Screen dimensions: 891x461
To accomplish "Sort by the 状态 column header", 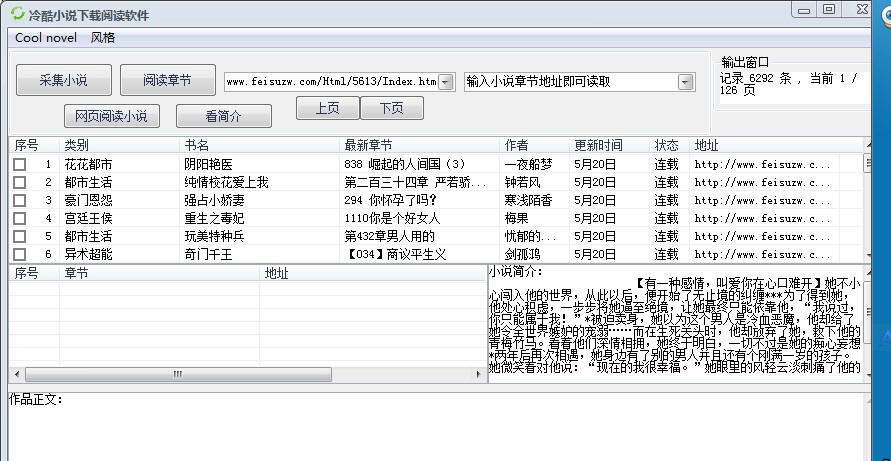I will pos(669,146).
